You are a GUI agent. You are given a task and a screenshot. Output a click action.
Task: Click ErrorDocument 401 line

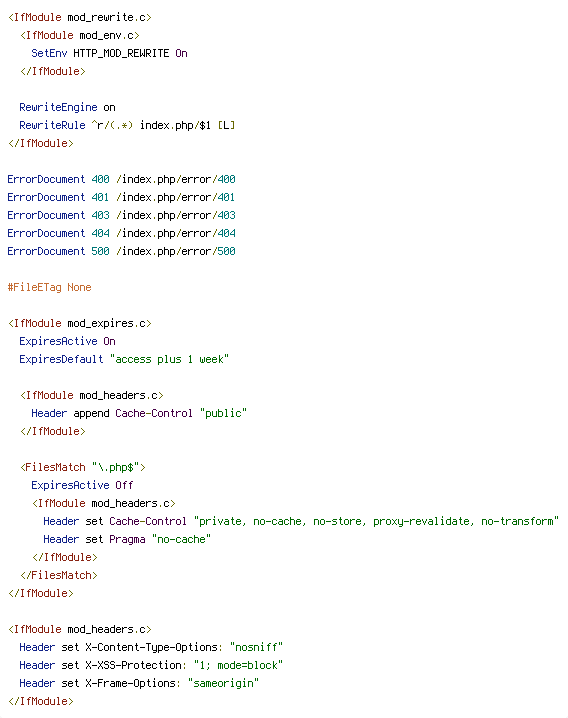121,197
